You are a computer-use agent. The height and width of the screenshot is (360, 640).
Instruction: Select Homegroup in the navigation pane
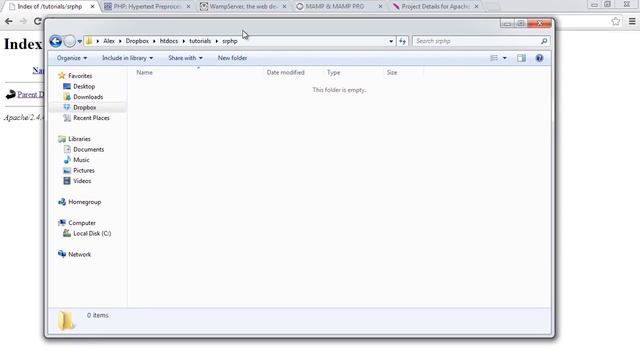[x=84, y=202]
